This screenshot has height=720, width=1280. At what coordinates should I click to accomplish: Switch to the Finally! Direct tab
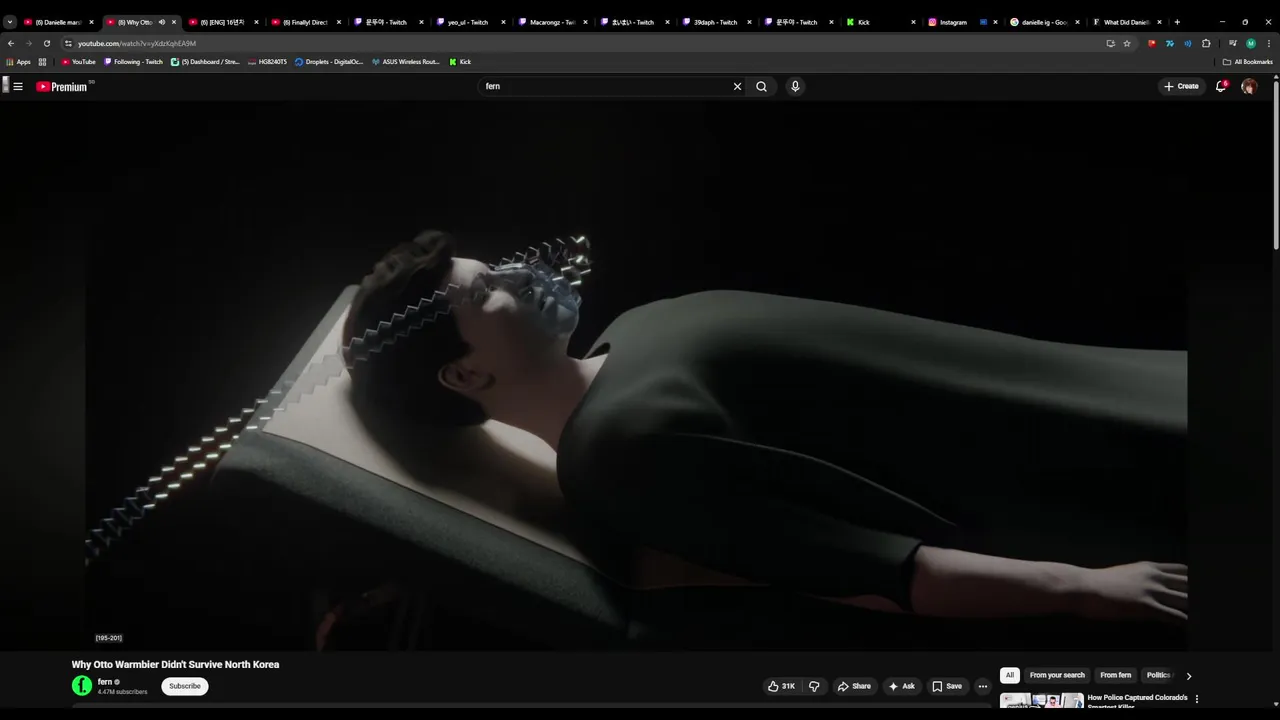[x=305, y=22]
